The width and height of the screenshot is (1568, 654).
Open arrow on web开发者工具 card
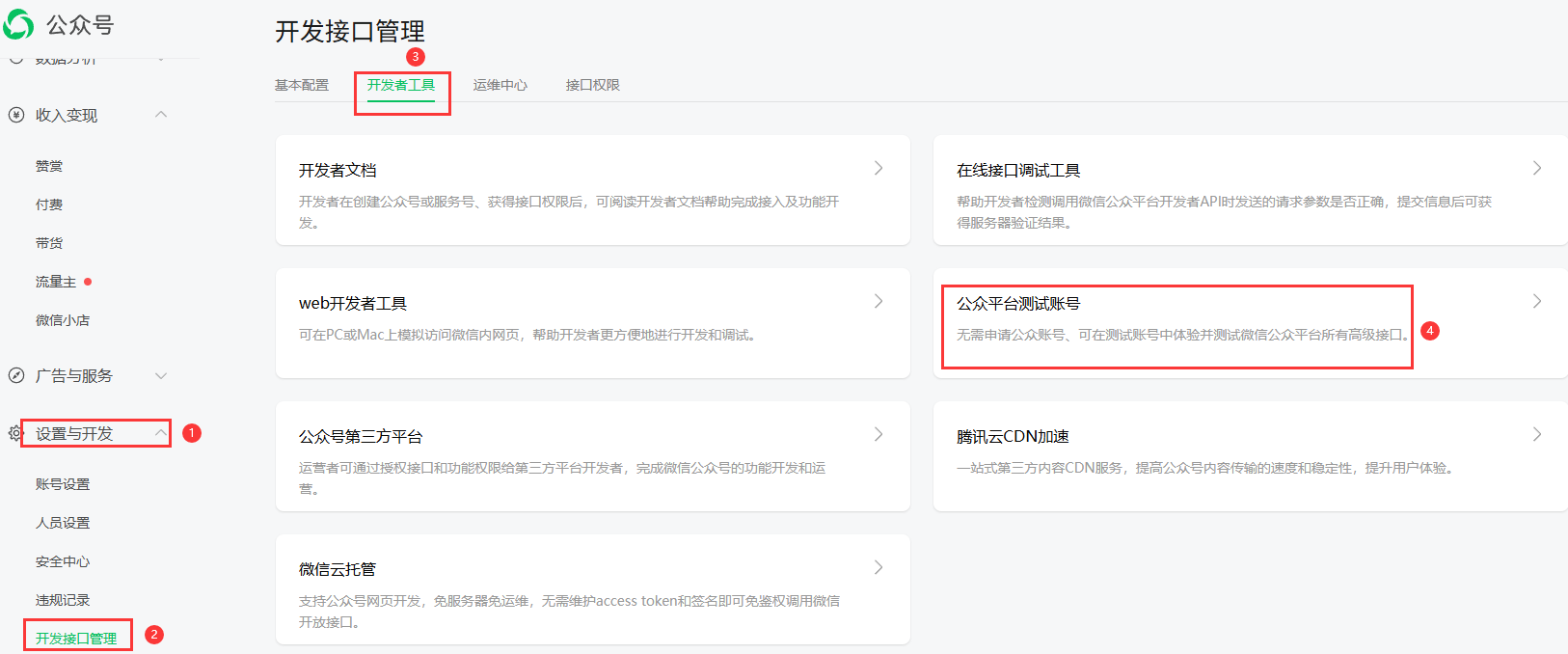(879, 301)
